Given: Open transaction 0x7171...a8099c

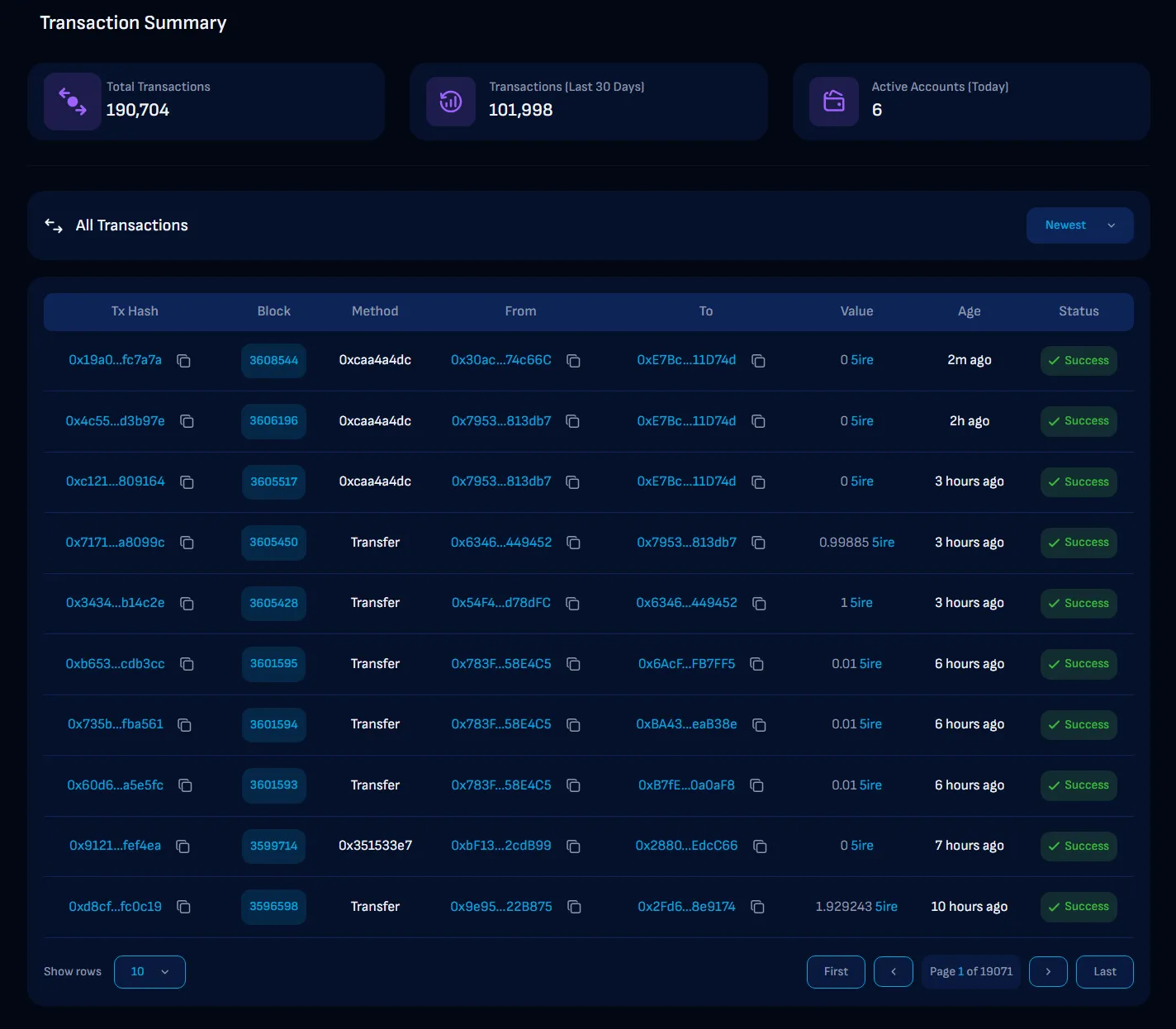Looking at the screenshot, I should 115,543.
